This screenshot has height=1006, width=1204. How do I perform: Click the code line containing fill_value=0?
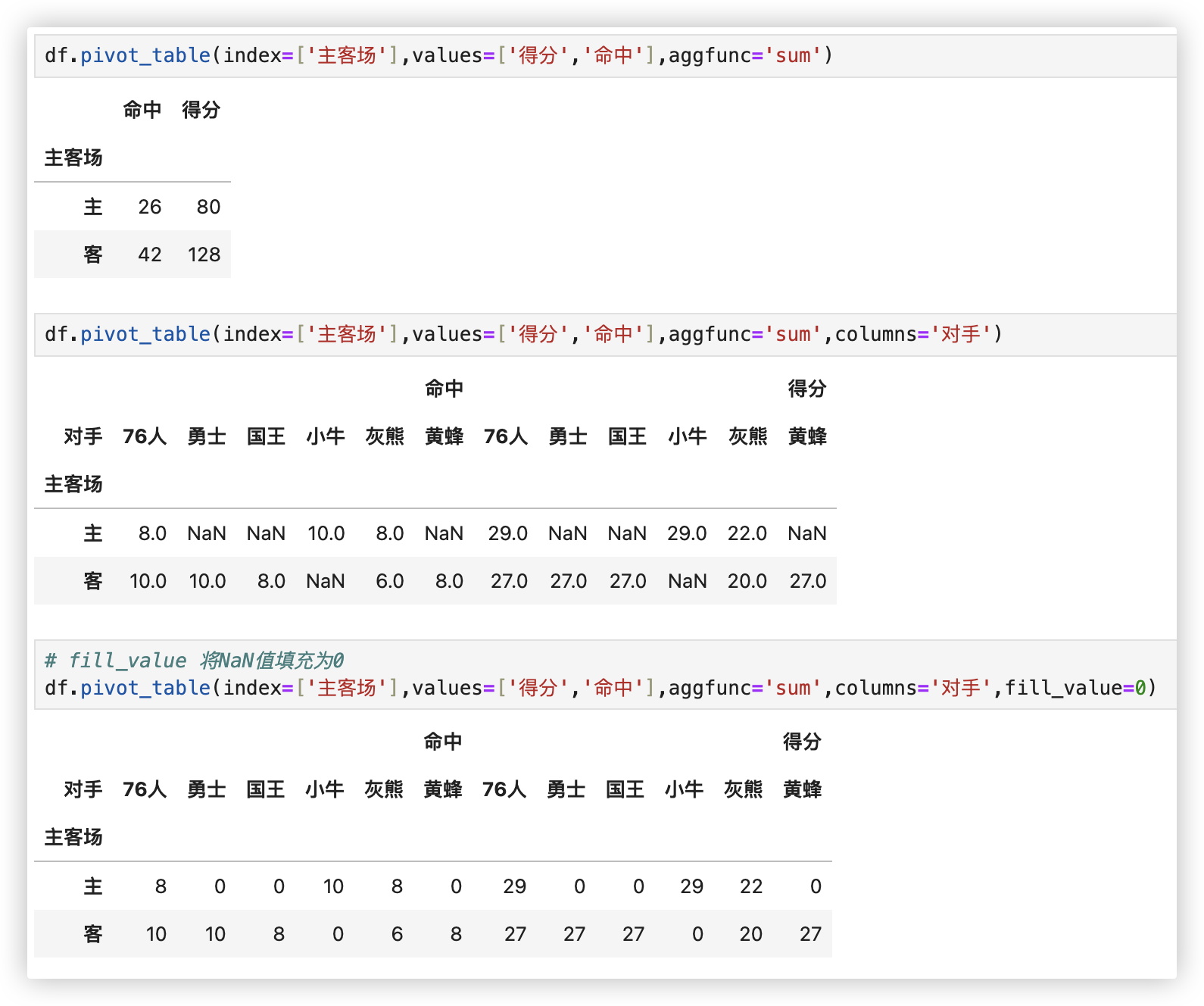pos(600,688)
